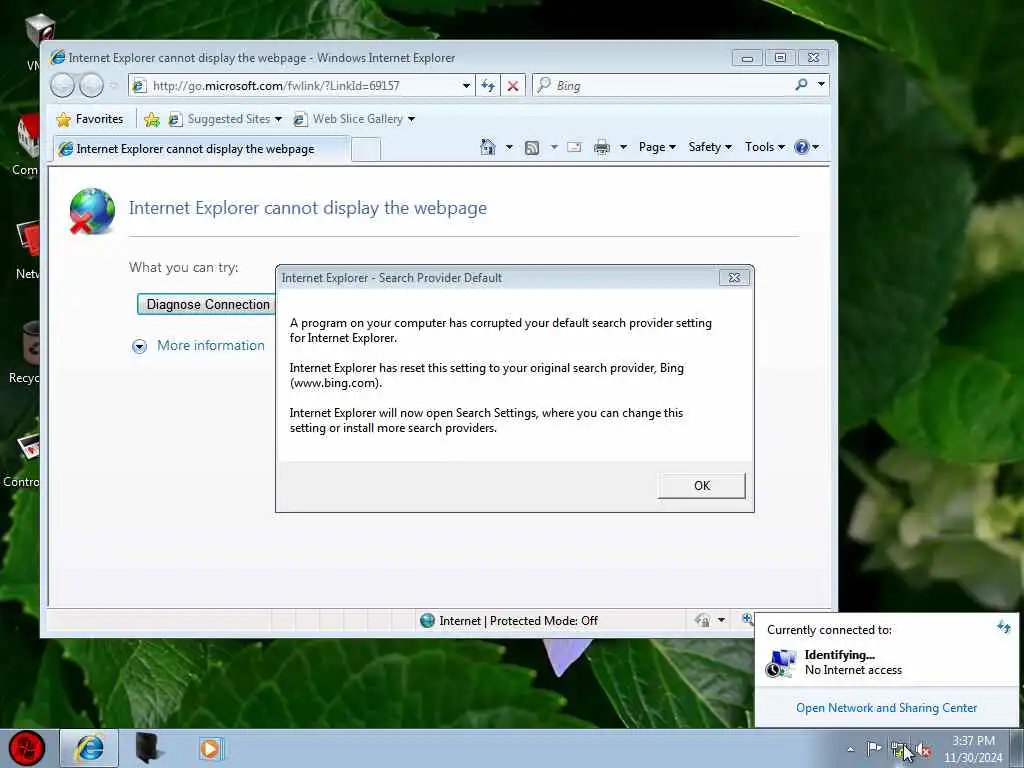1024x768 pixels.
Task: Click Internet Explorer taskbar icon
Action: coord(89,748)
